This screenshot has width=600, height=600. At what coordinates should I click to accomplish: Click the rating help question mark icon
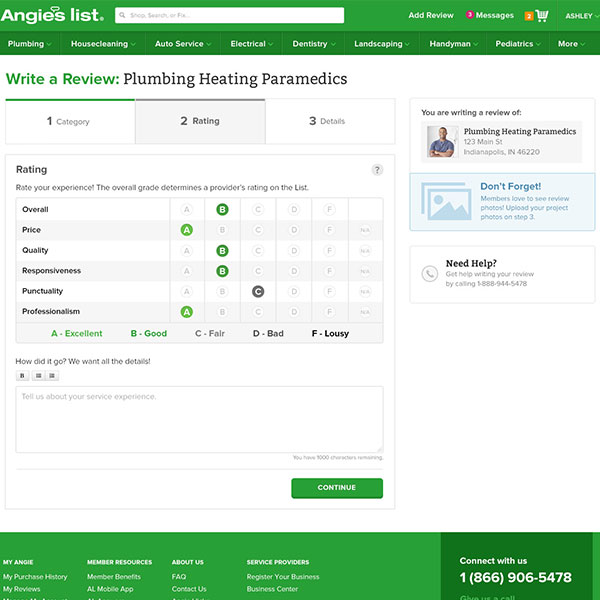377,170
